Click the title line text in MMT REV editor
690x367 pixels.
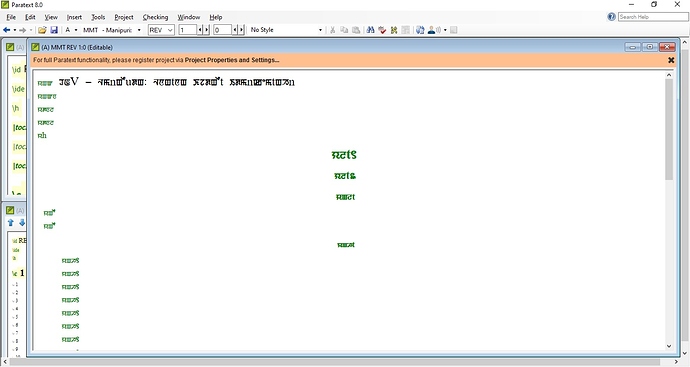176,82
